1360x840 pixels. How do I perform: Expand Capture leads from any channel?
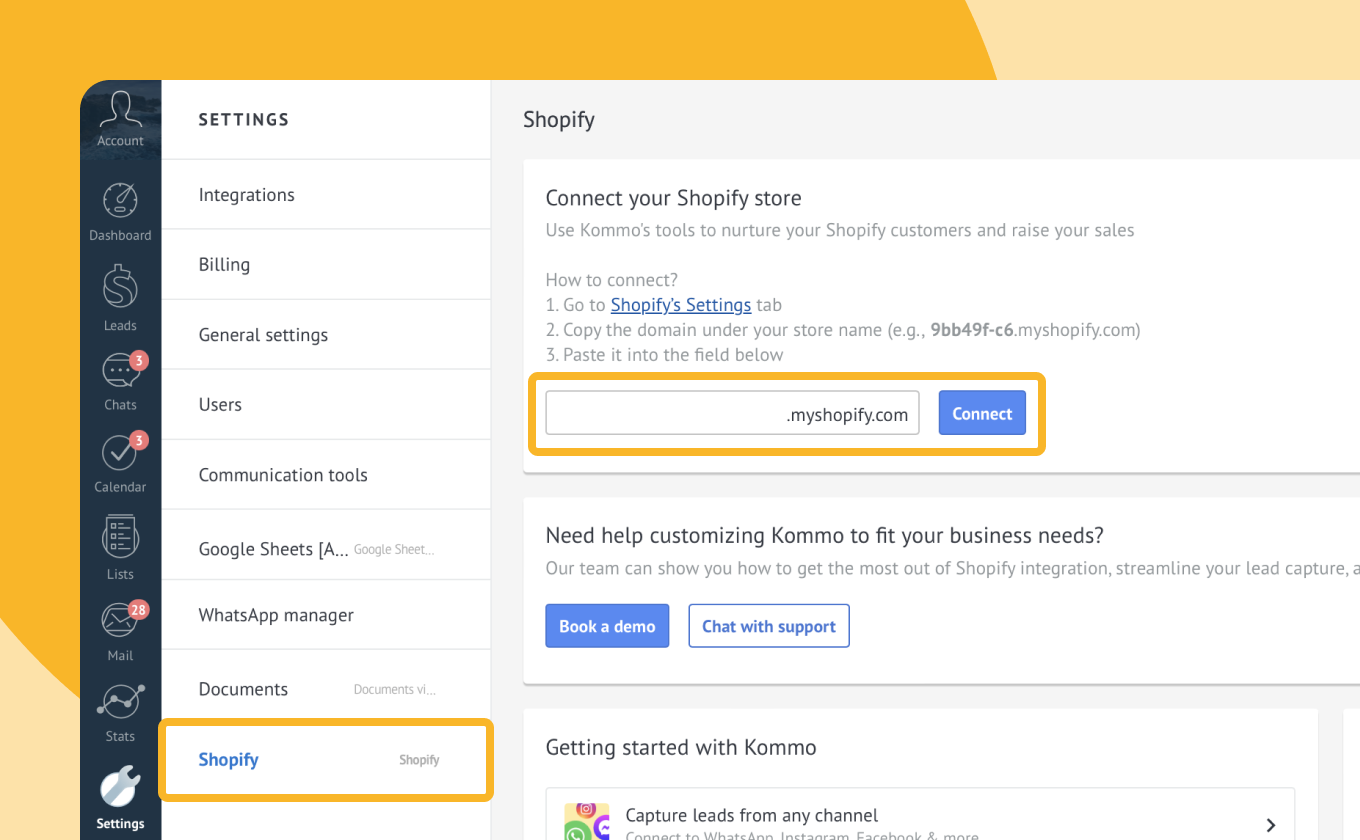pos(1271,825)
